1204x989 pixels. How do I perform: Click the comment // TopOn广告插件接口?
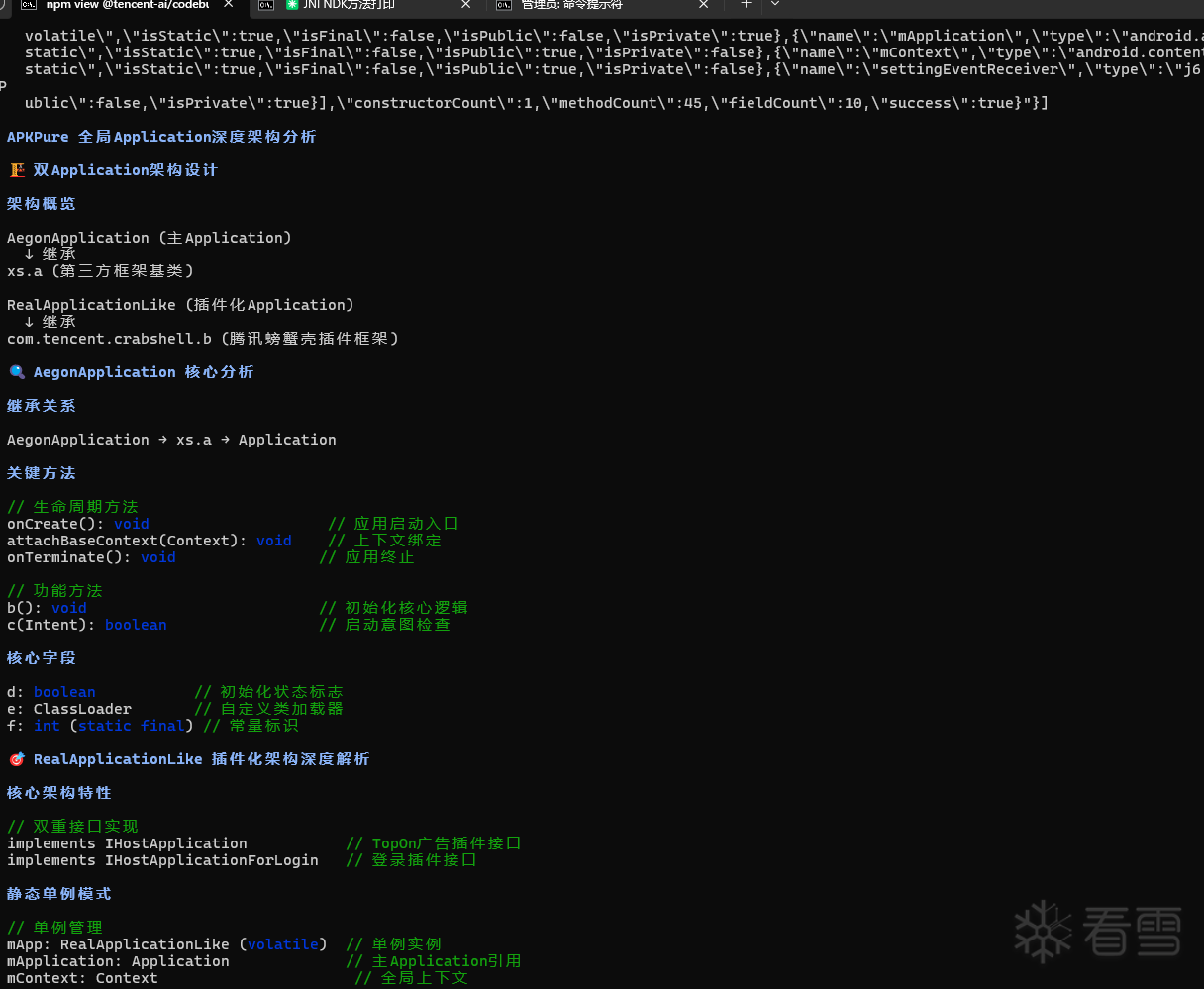(x=434, y=843)
